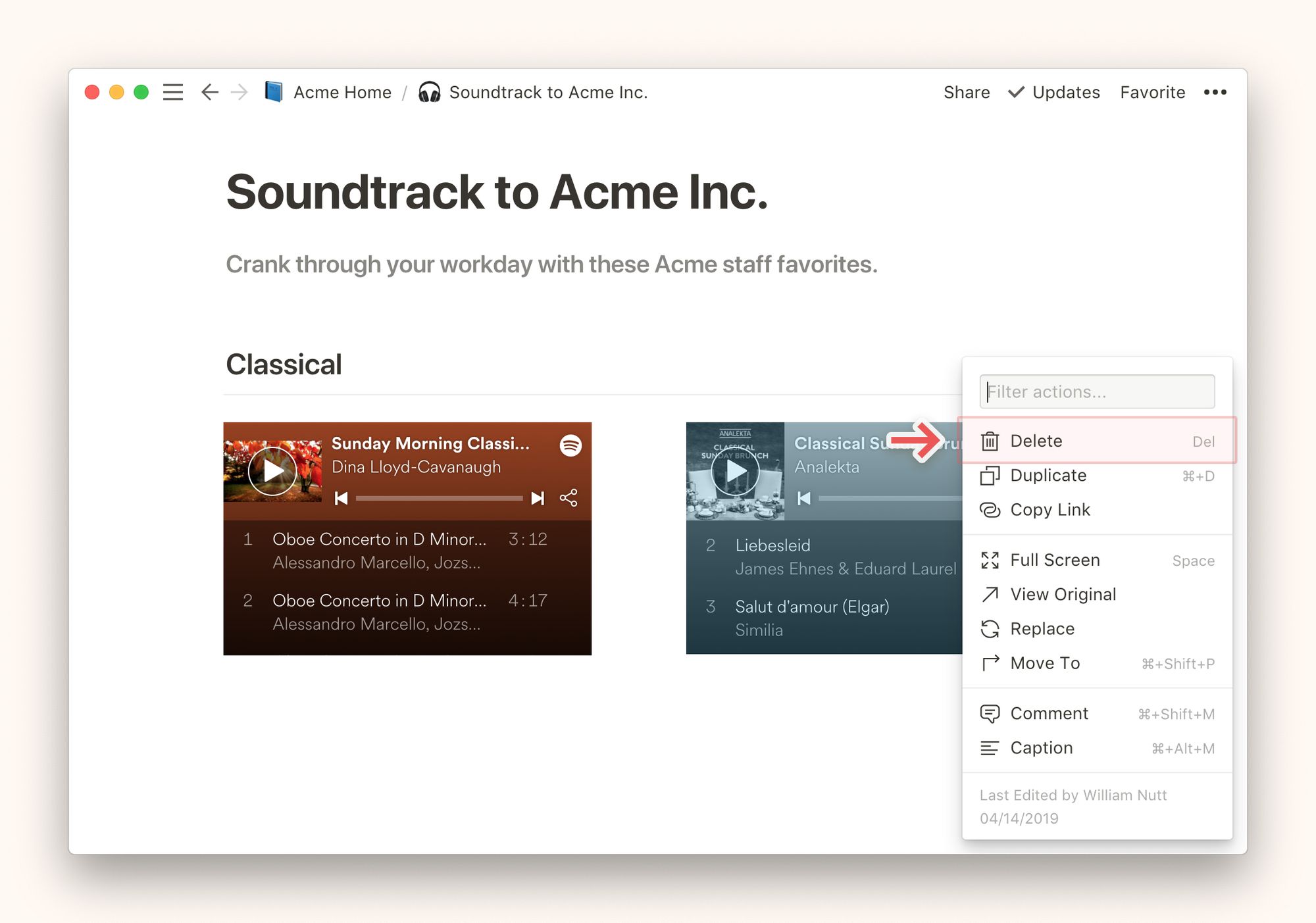Open the three-dots page menu
This screenshot has width=1316, height=923.
(1215, 92)
